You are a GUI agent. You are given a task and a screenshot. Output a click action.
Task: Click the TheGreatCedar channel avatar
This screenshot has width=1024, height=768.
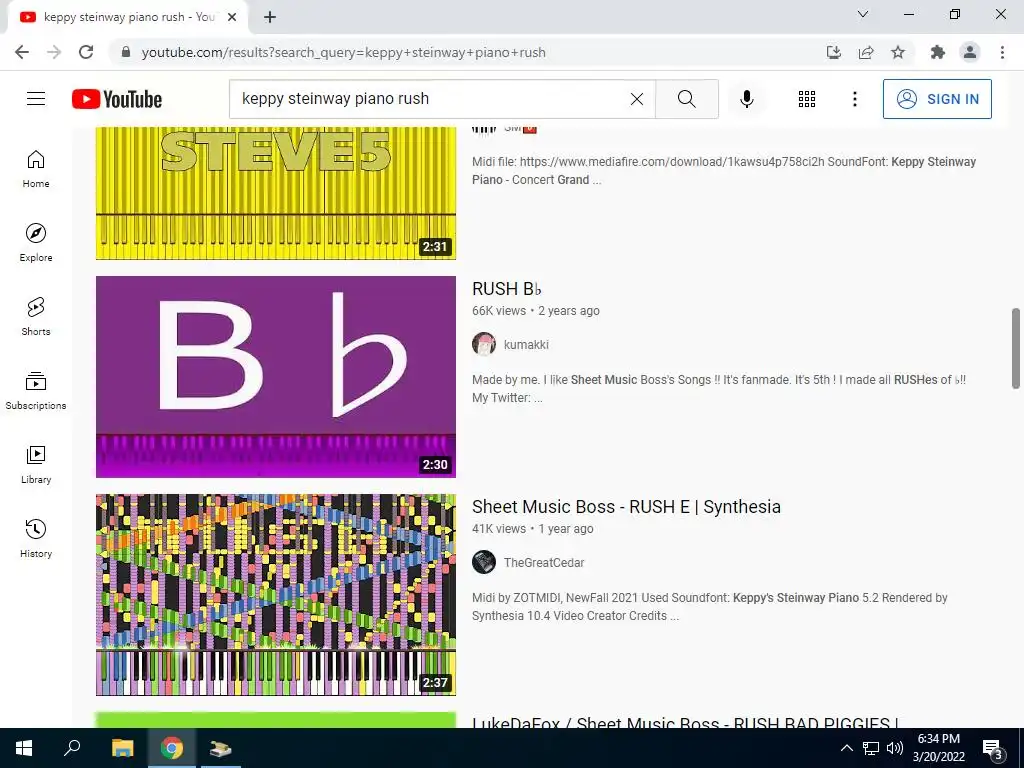pos(484,562)
